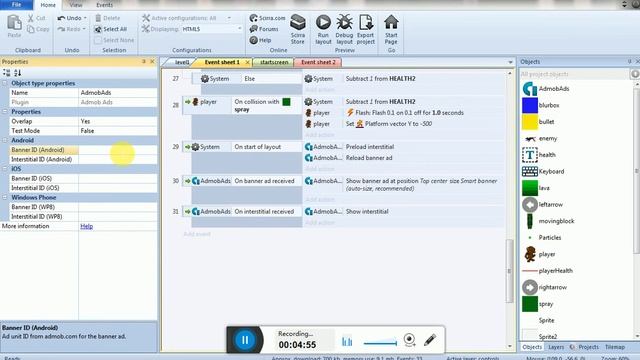Select the enemy object
640x360 pixels.
[x=540, y=138]
